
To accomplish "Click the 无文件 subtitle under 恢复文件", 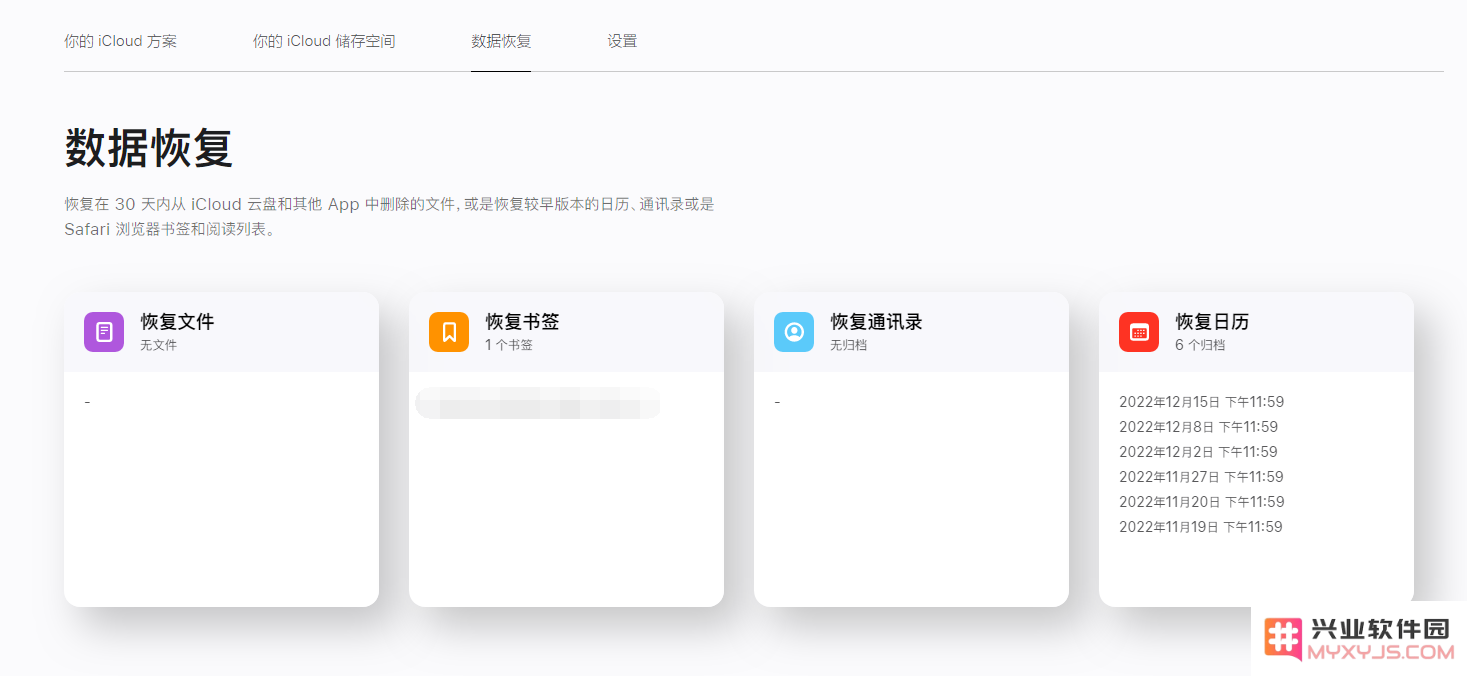I will click(x=158, y=345).
